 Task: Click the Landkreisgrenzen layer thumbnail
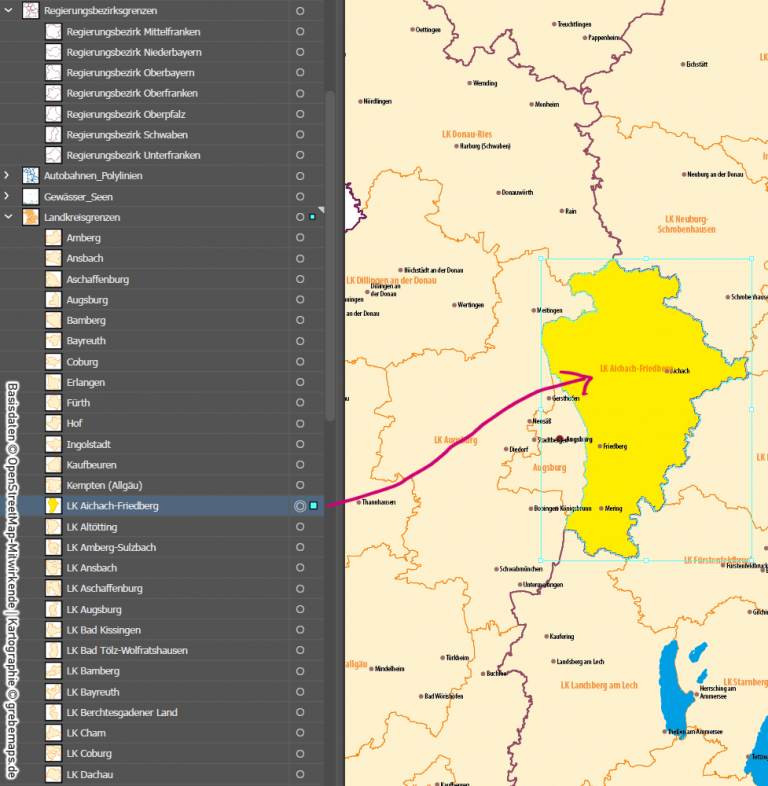click(31, 217)
